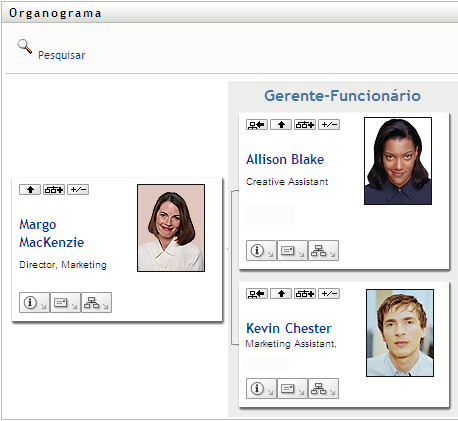Click Kevin Chester's photo thumbnail
The width and height of the screenshot is (458, 421).
pyautogui.click(x=400, y=333)
